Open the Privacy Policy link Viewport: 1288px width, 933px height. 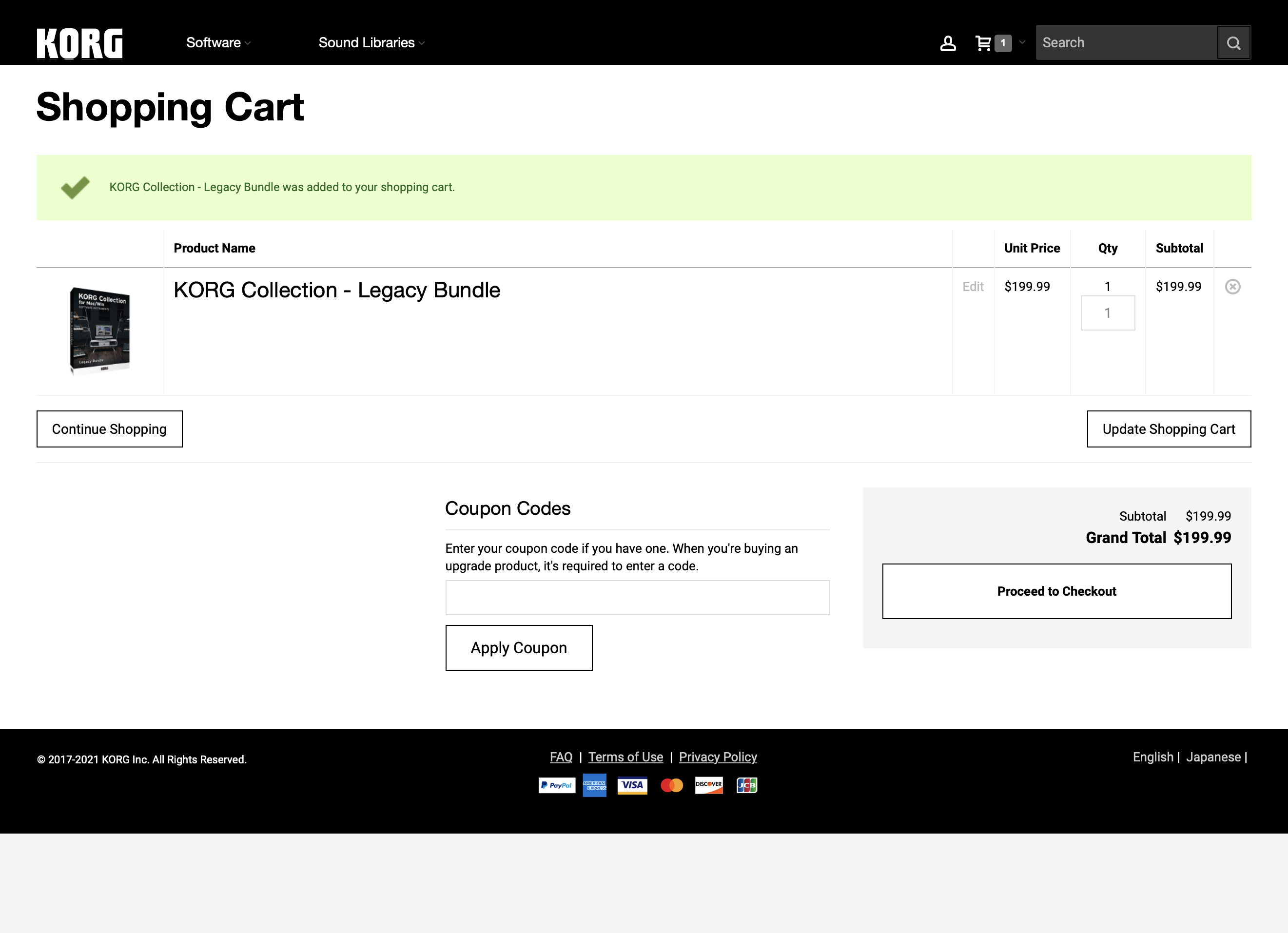(718, 757)
